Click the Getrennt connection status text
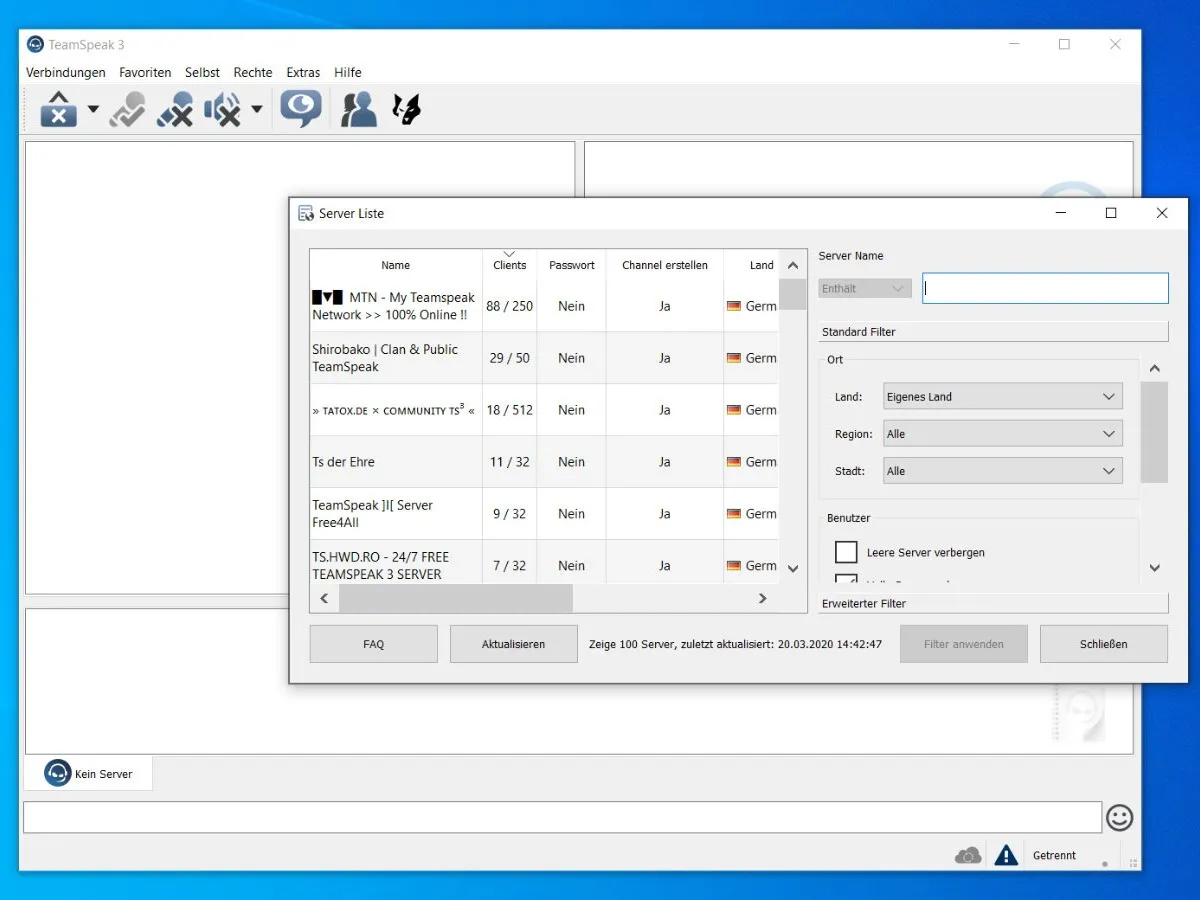Screen dimensions: 1200x900 click(1055, 855)
